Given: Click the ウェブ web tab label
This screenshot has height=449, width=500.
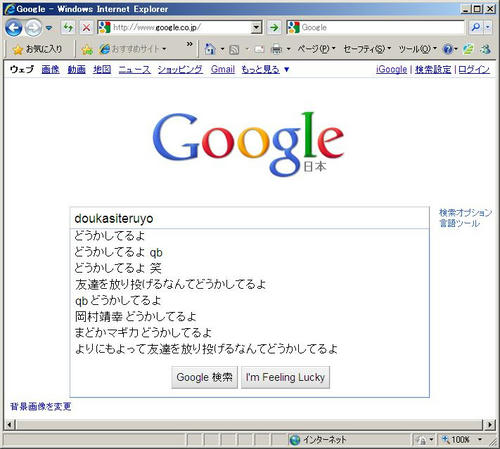Looking at the screenshot, I should coord(22,69).
